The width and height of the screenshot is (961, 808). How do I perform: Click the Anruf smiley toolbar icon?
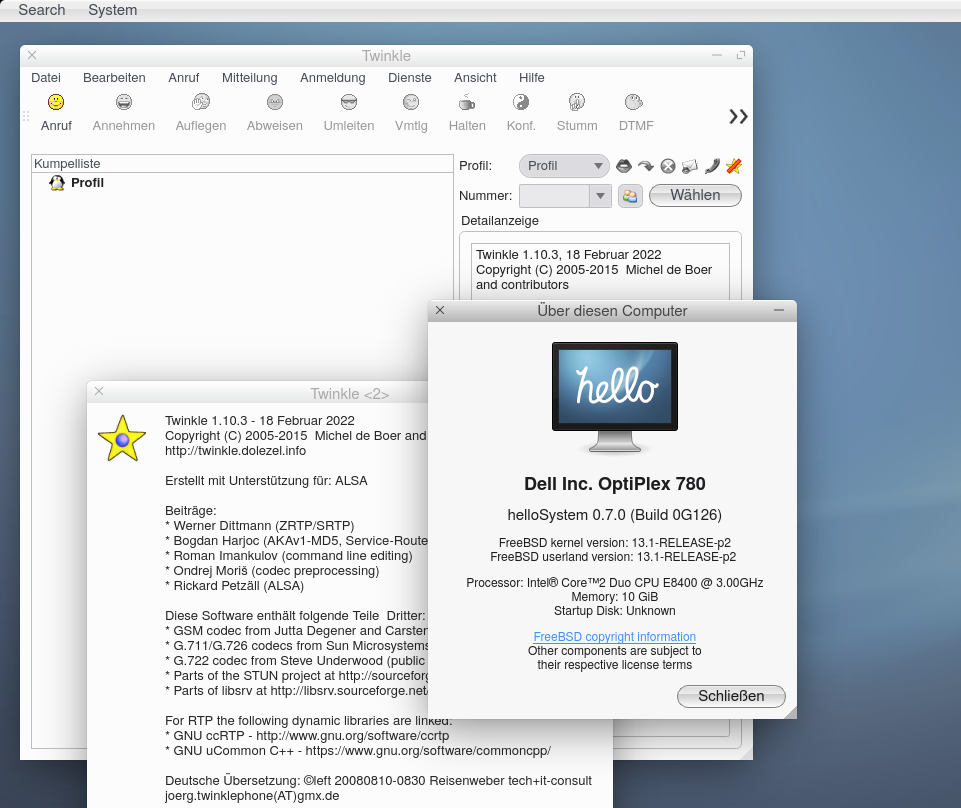tap(56, 102)
